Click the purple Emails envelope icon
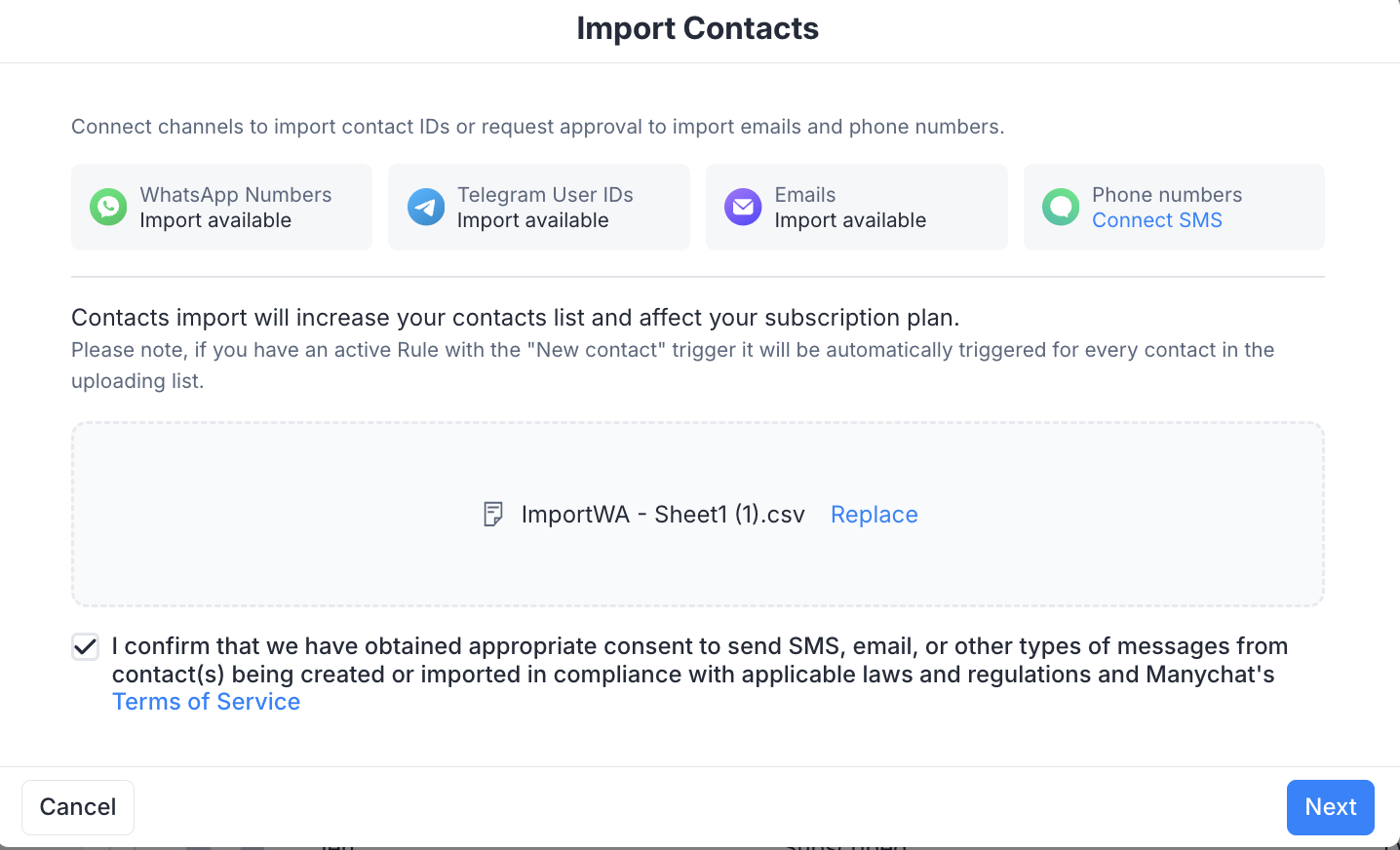The image size is (1400, 850). pos(743,207)
